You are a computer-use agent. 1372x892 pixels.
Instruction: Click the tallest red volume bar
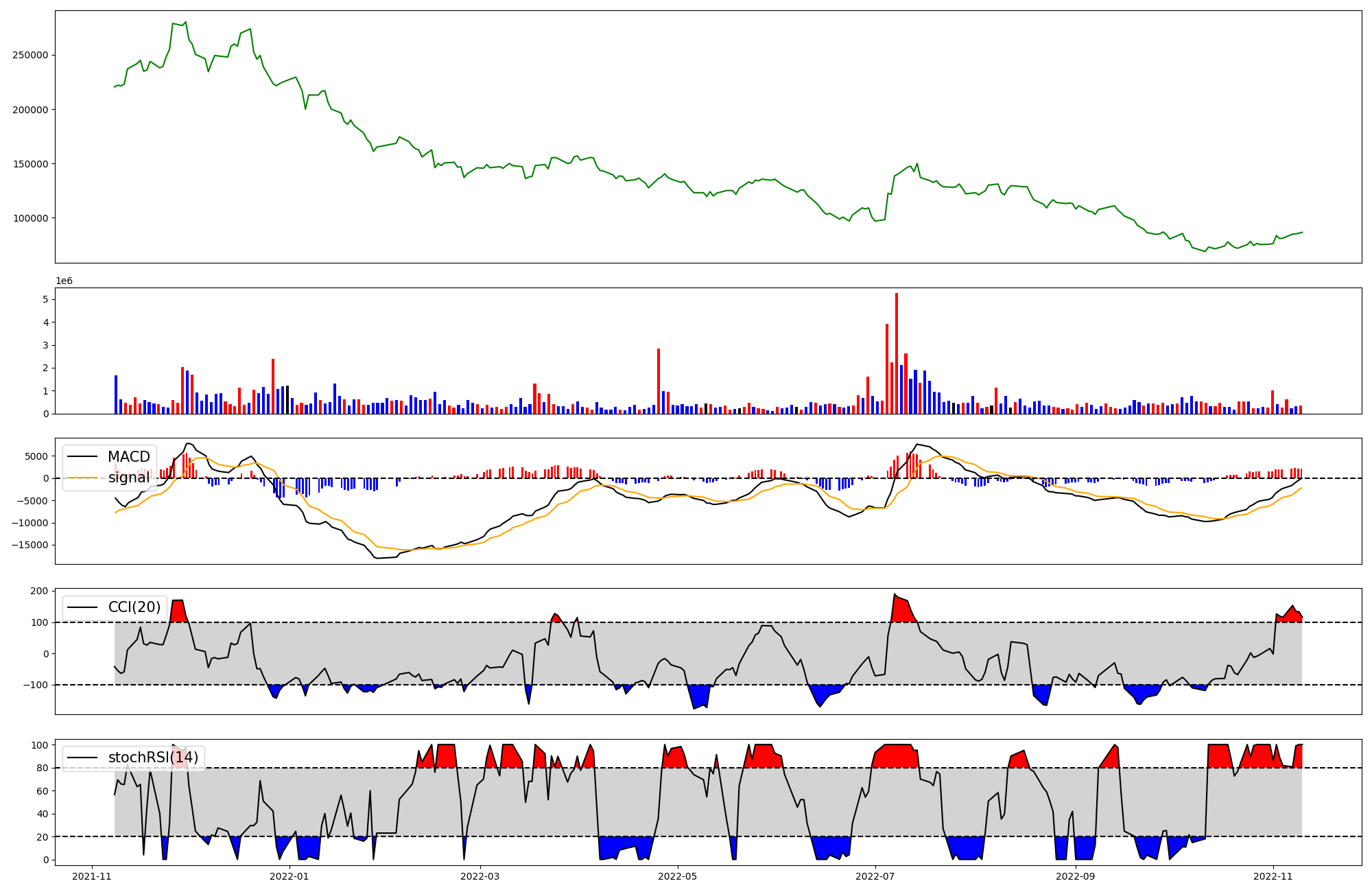[x=896, y=353]
